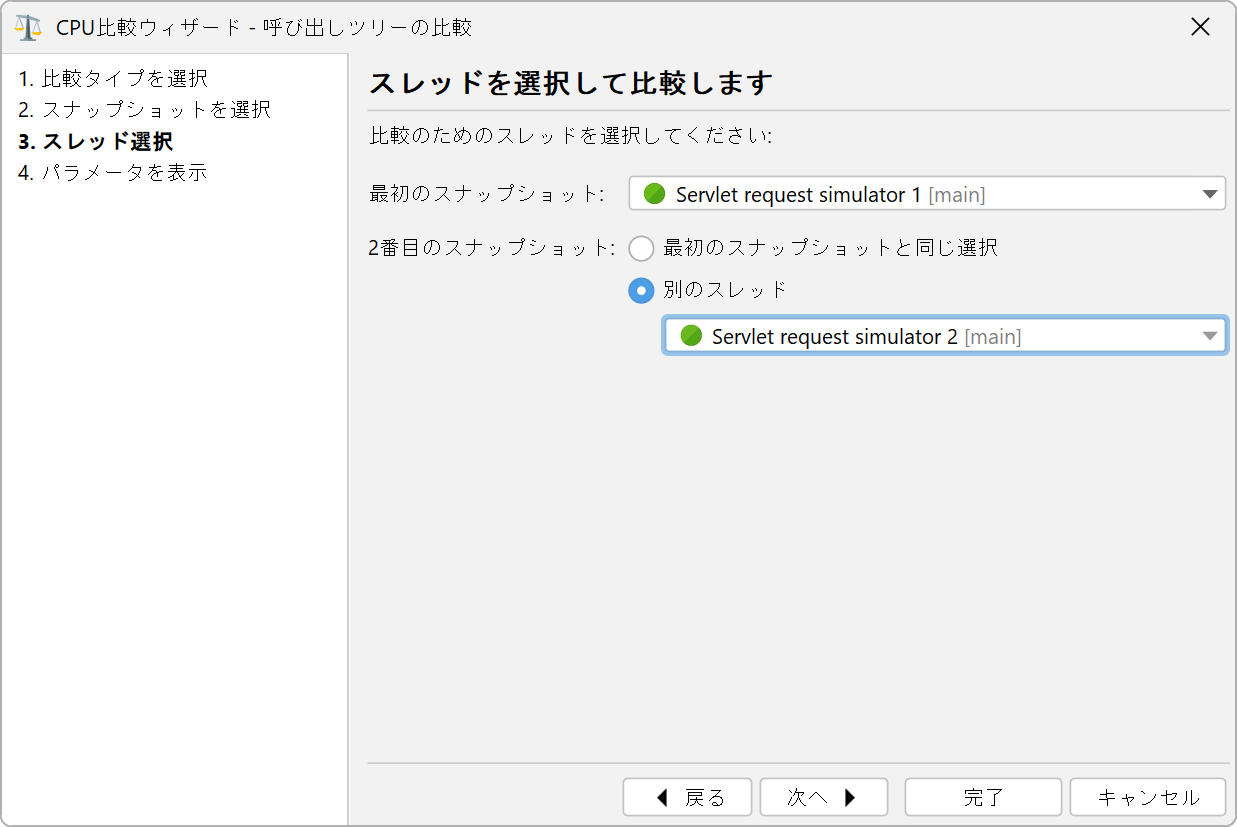The image size is (1237, 827).
Task: Click the window title text 呼び出しツリーの比較
Action: 367,27
